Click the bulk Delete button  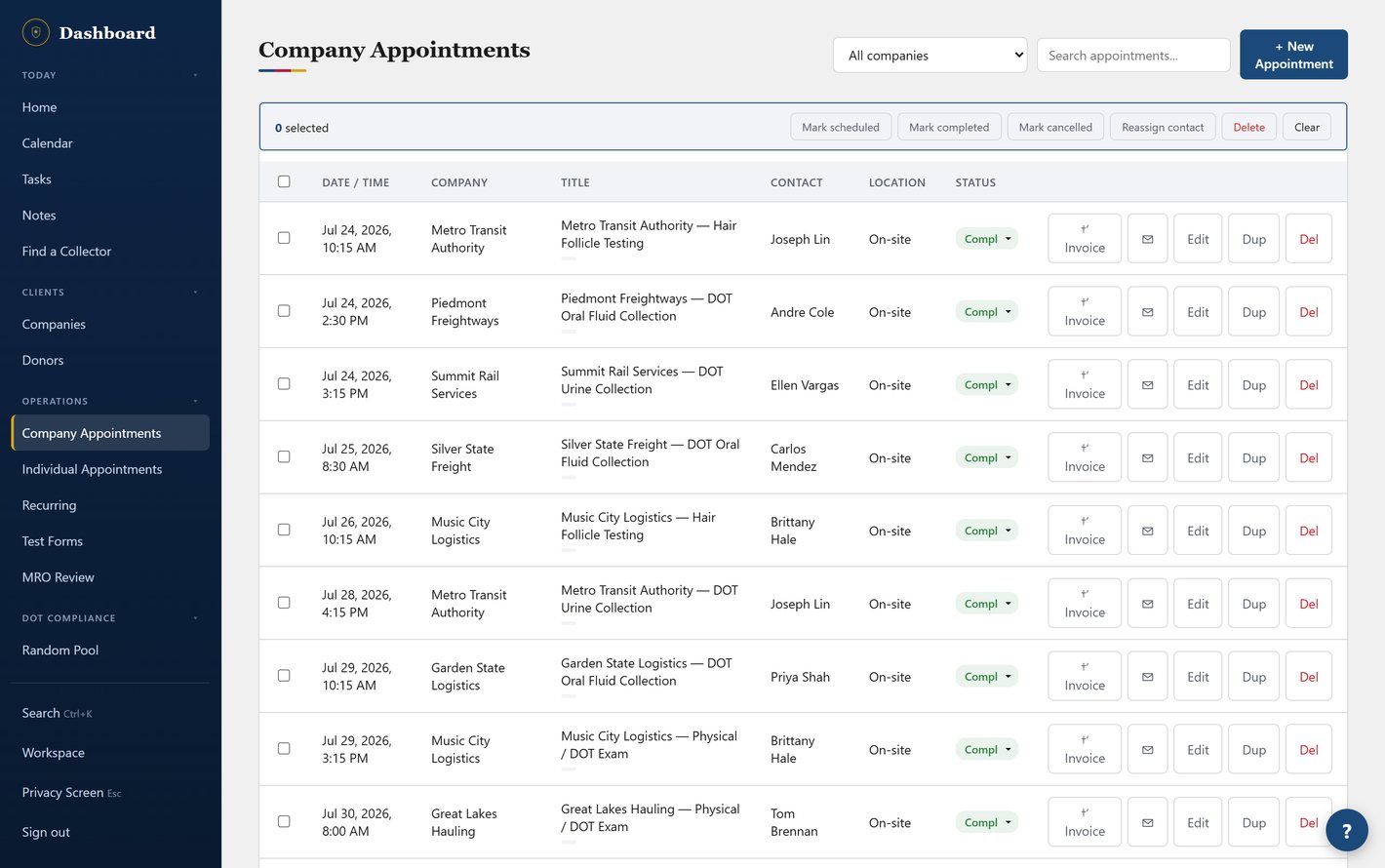click(x=1248, y=127)
